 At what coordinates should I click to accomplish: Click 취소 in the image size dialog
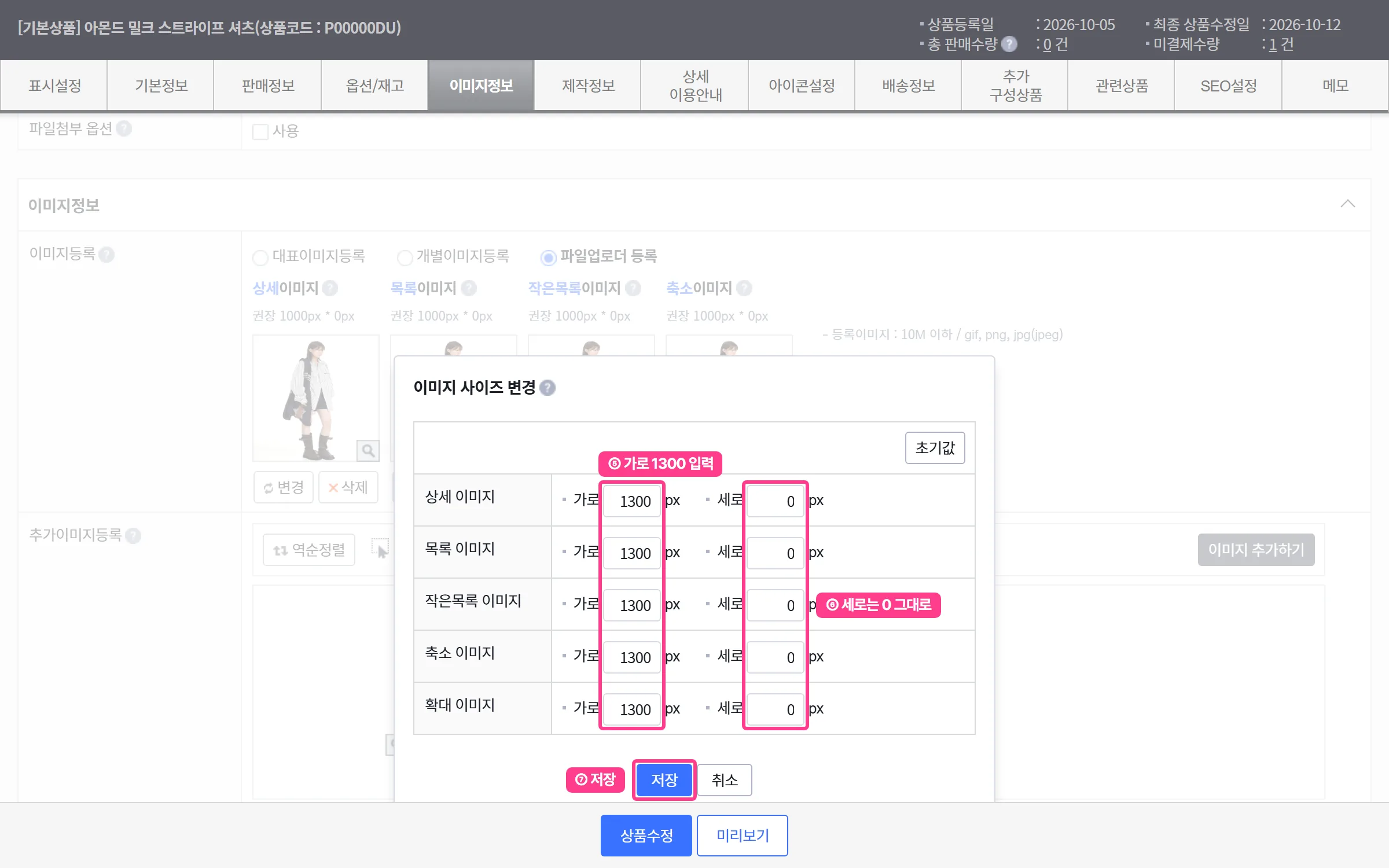pyautogui.click(x=725, y=779)
